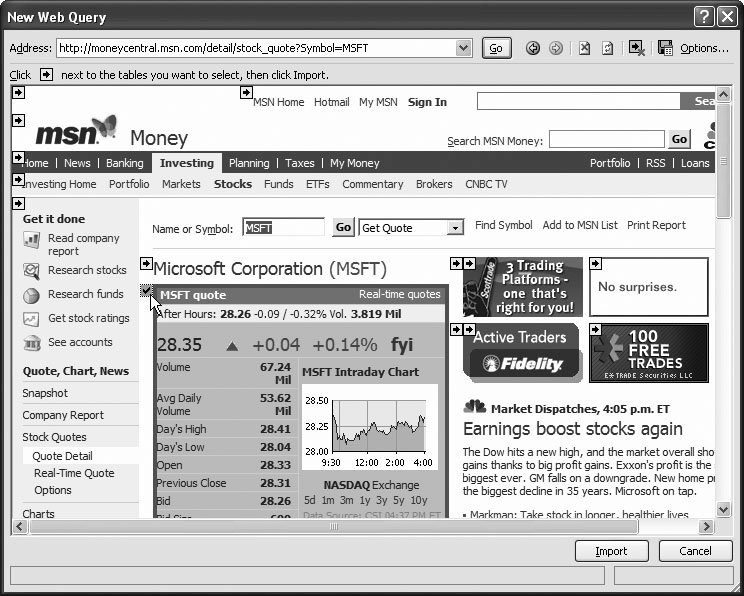Open the Investing tab

(x=187, y=163)
